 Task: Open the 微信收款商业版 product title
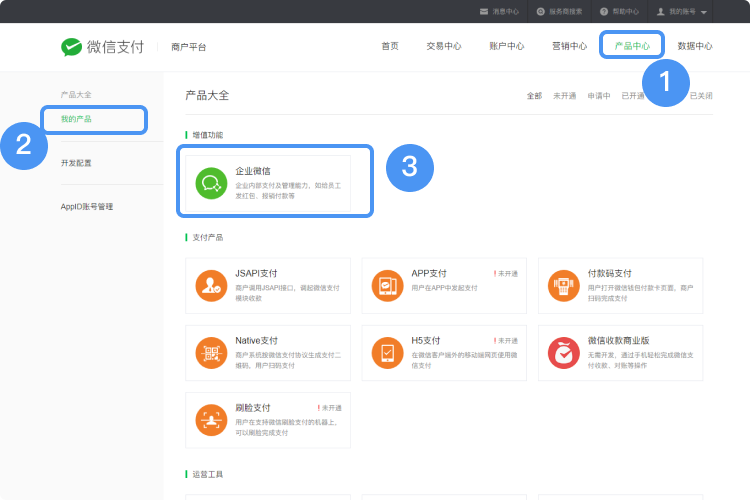click(618, 341)
